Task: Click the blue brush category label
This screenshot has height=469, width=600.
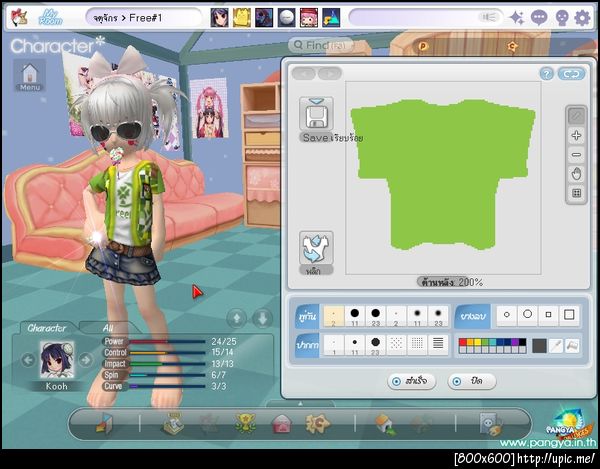Action: tap(307, 316)
